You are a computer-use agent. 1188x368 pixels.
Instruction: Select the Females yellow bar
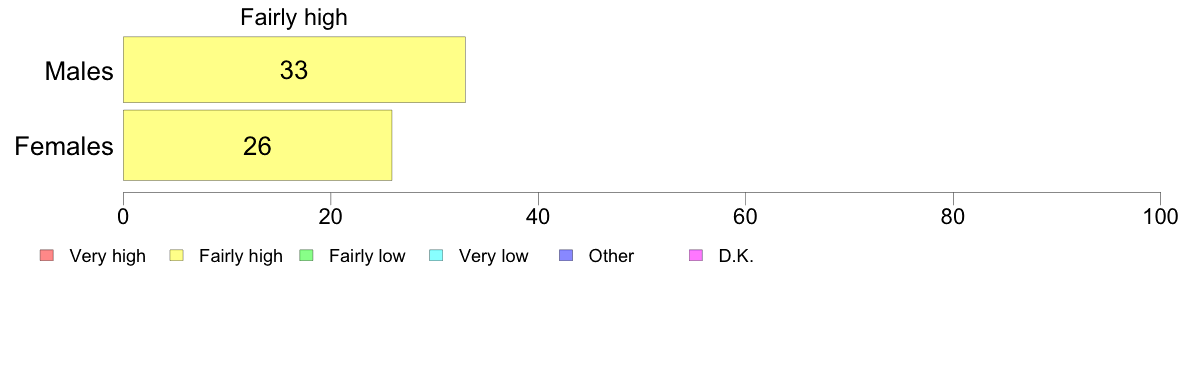pos(258,145)
